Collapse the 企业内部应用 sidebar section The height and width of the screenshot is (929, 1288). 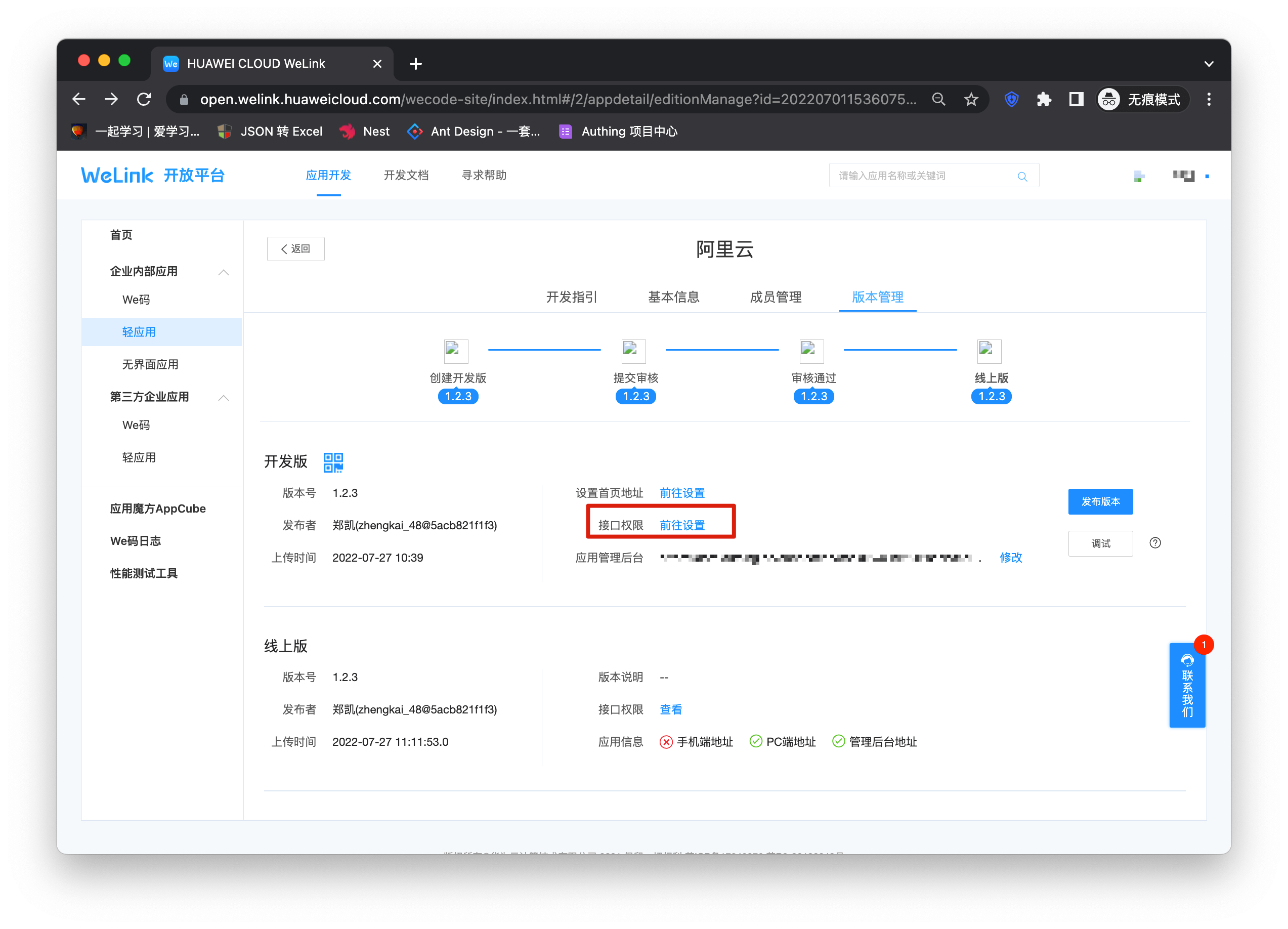click(224, 272)
